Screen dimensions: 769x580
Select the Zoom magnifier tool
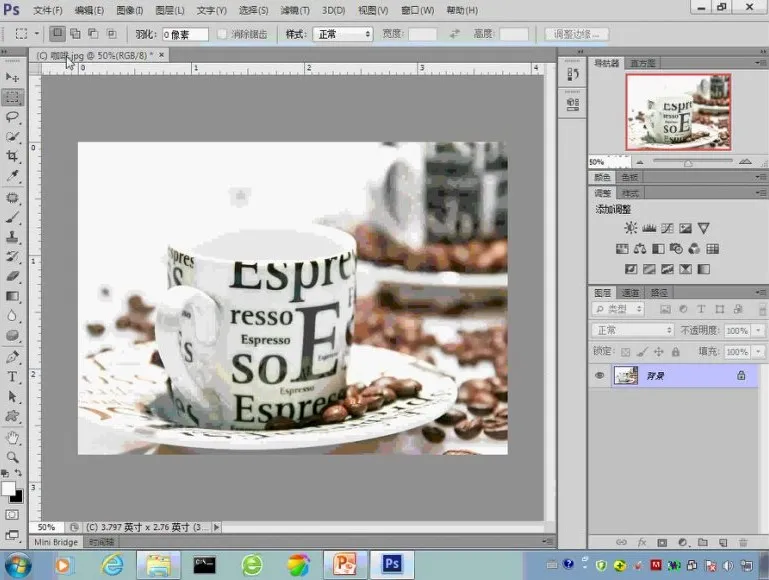[x=13, y=456]
